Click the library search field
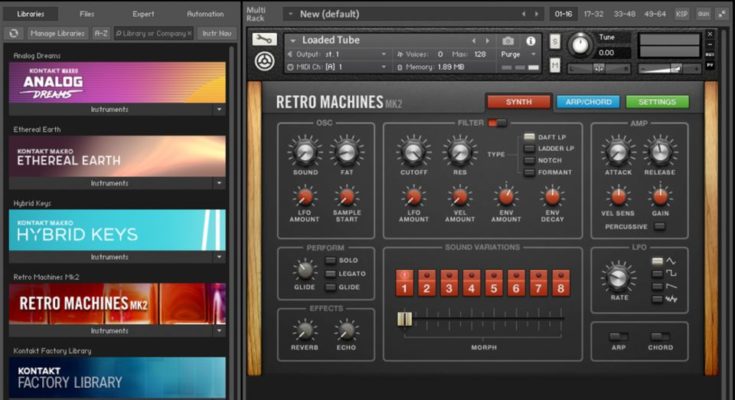Screen dimensions: 735x400 coord(152,33)
